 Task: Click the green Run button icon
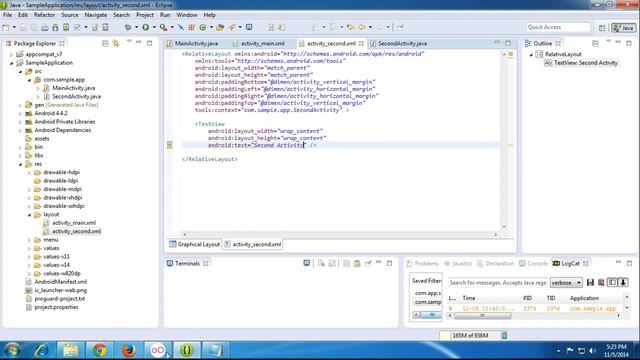click(x=145, y=27)
